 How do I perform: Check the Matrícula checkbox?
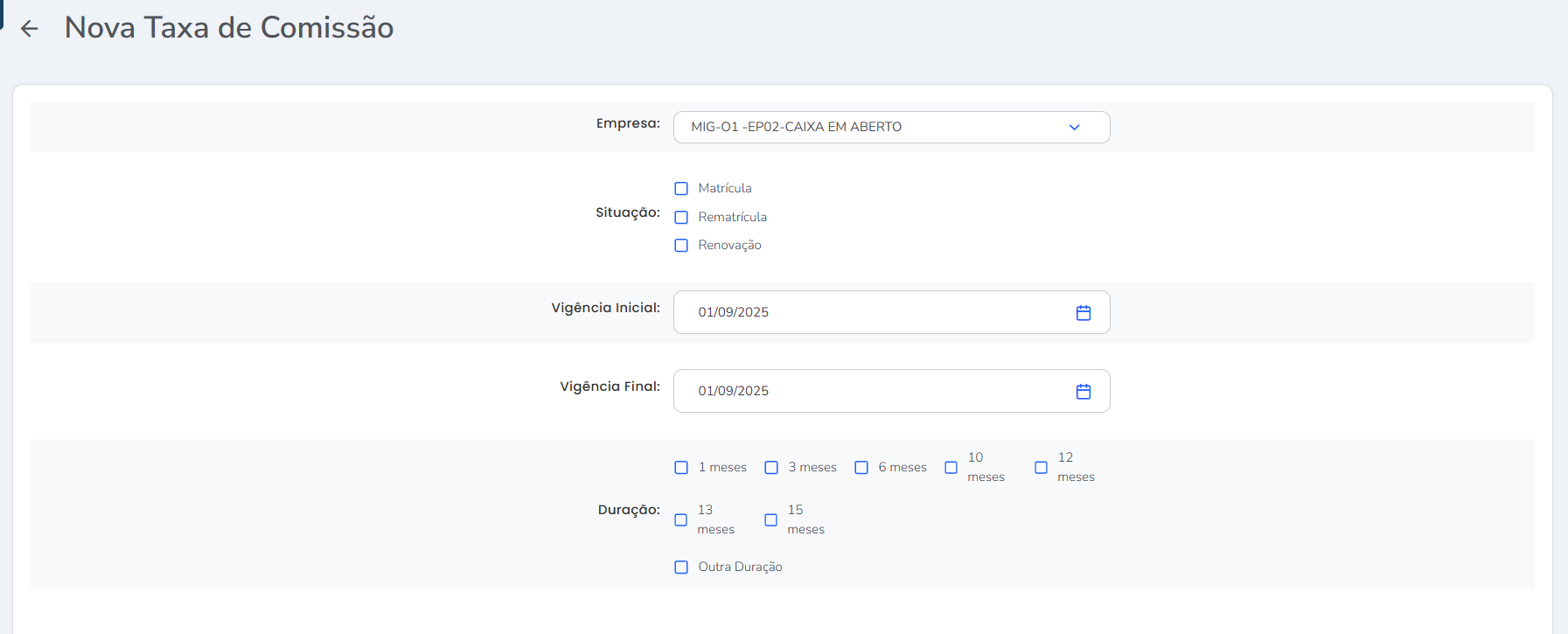point(681,189)
